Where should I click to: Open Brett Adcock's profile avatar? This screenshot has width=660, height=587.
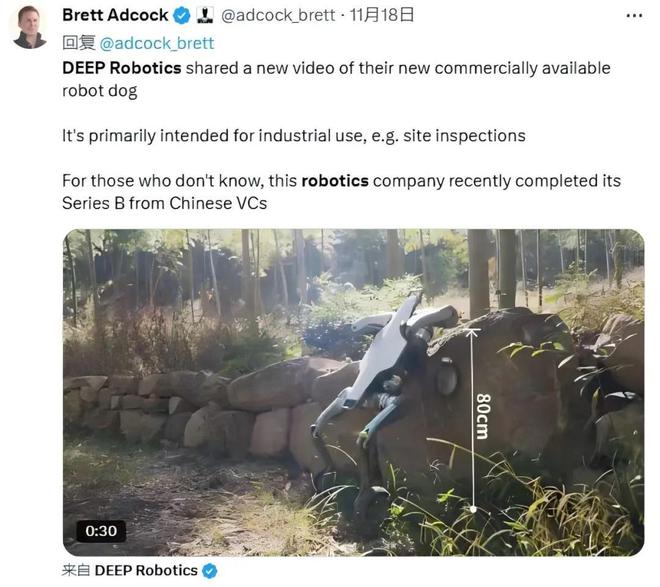click(29, 28)
